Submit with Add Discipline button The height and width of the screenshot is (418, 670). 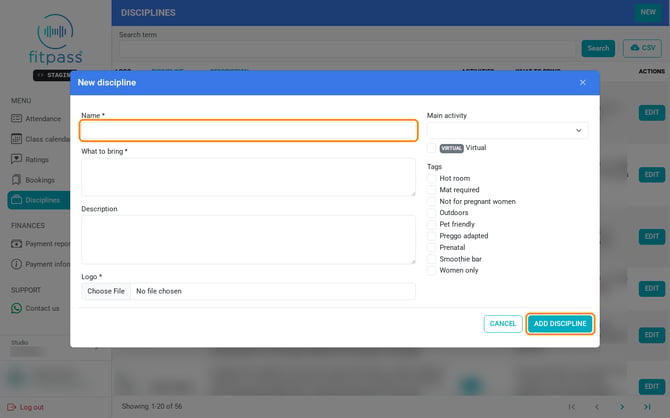(560, 324)
